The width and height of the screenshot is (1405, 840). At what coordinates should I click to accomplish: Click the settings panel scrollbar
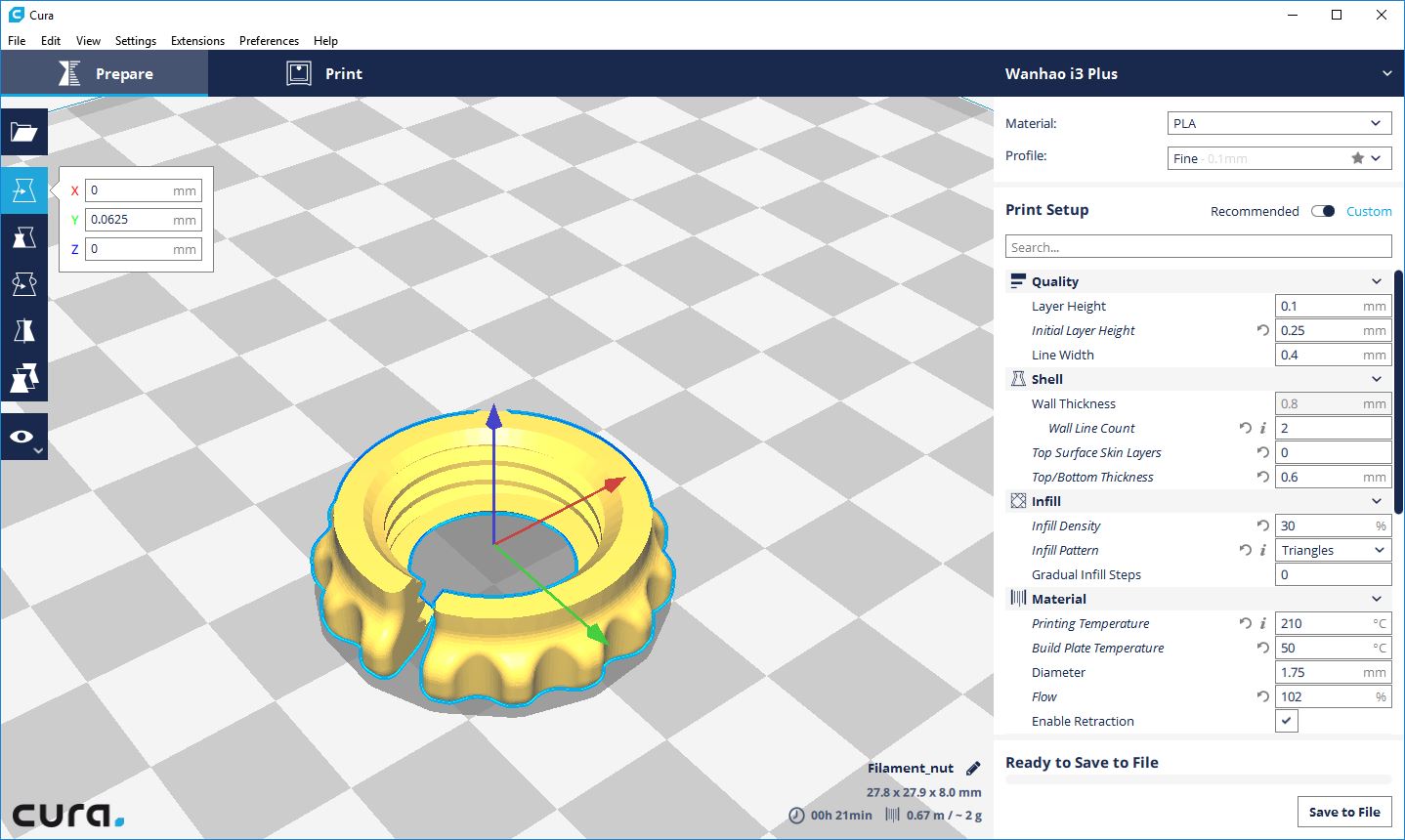(1399, 391)
